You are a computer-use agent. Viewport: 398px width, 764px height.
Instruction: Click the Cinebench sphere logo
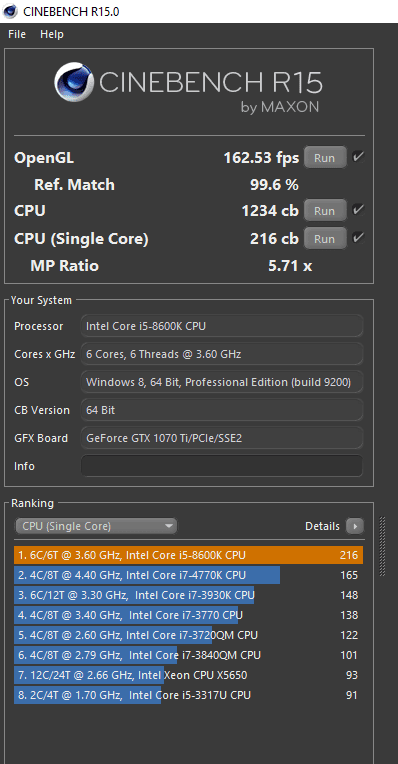74,82
